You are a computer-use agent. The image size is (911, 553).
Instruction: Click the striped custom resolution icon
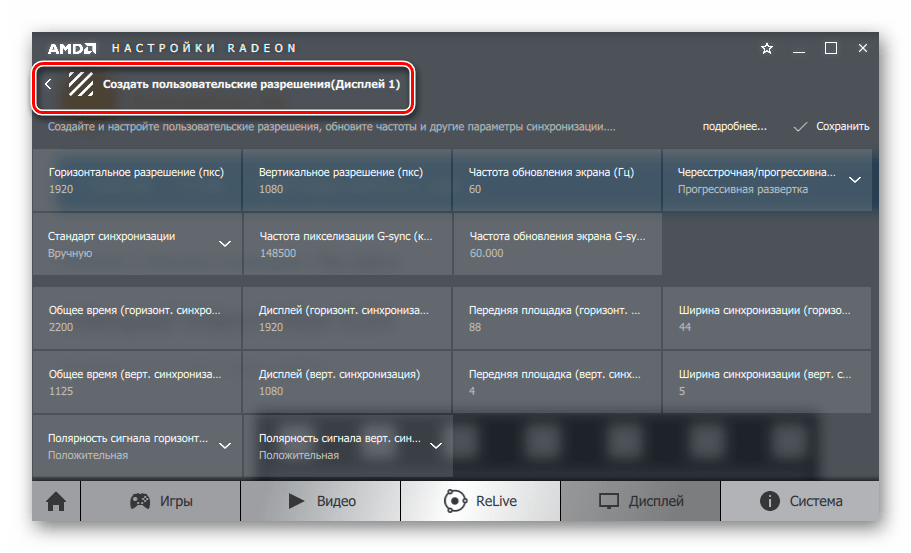[x=81, y=85]
